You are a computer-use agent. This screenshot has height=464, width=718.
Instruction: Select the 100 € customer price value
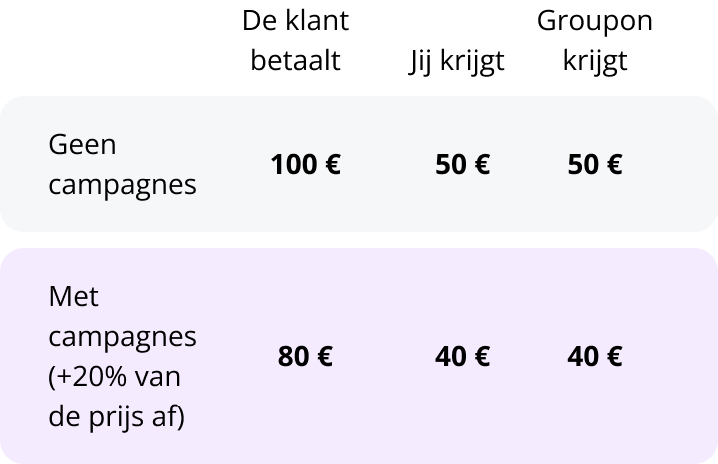click(x=305, y=164)
